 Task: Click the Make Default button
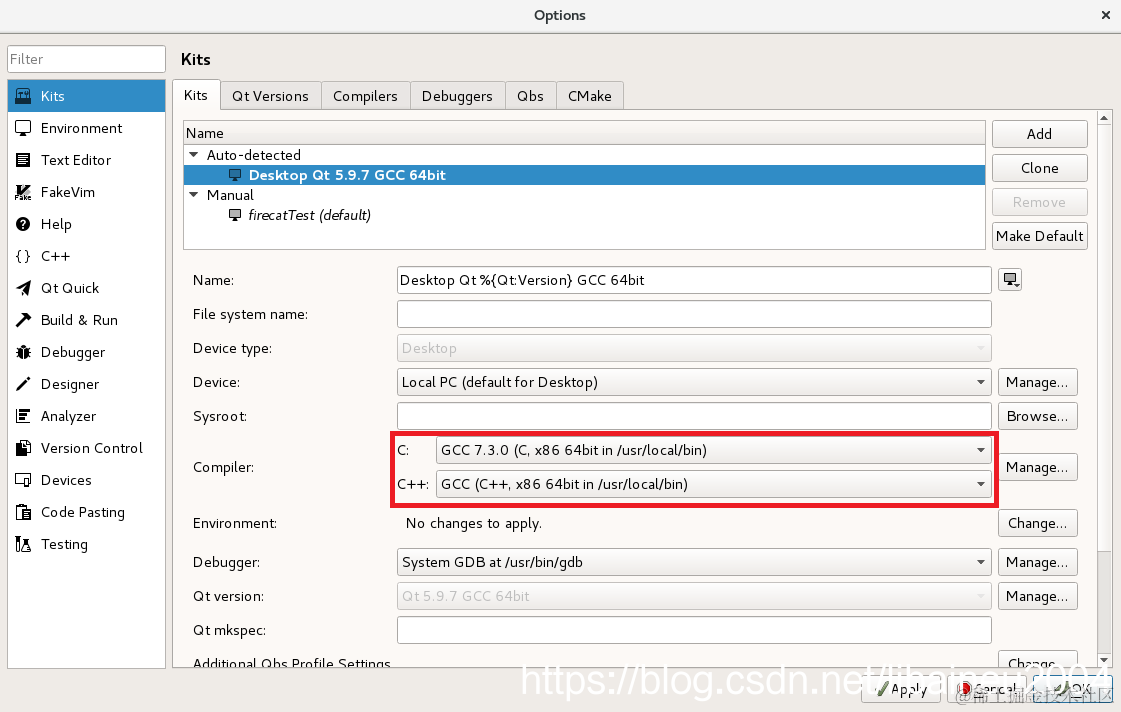1039,236
